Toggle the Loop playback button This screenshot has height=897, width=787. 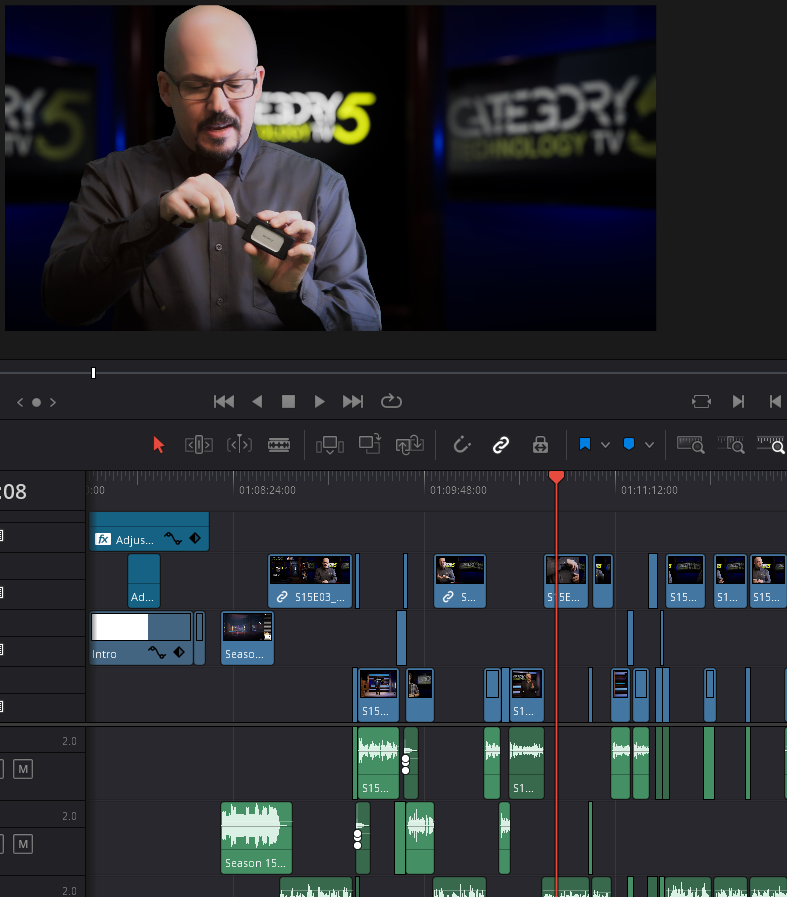pyautogui.click(x=391, y=401)
